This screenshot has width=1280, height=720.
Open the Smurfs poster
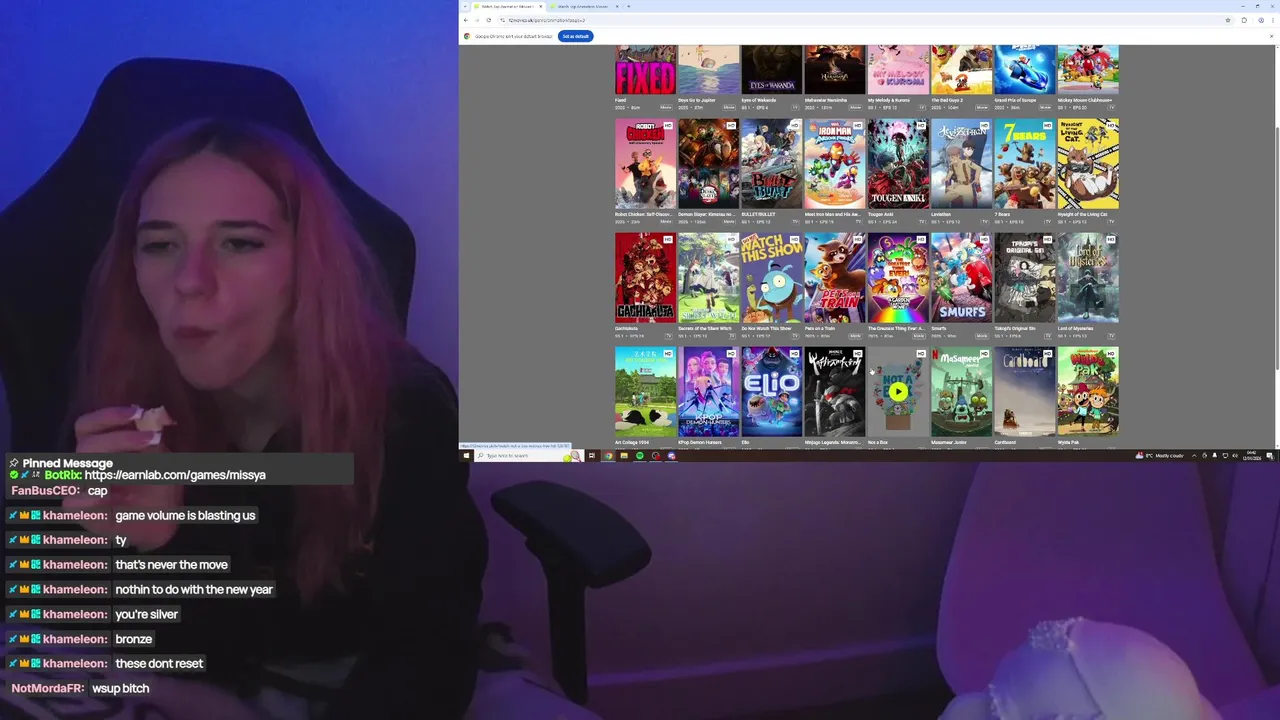point(961,278)
